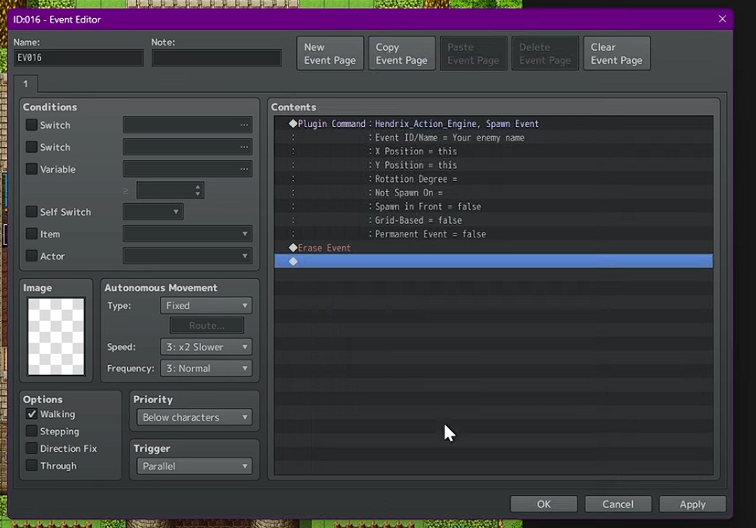Click the diamond icon beside Plugin Command
This screenshot has width=756, height=528.
pyautogui.click(x=293, y=124)
